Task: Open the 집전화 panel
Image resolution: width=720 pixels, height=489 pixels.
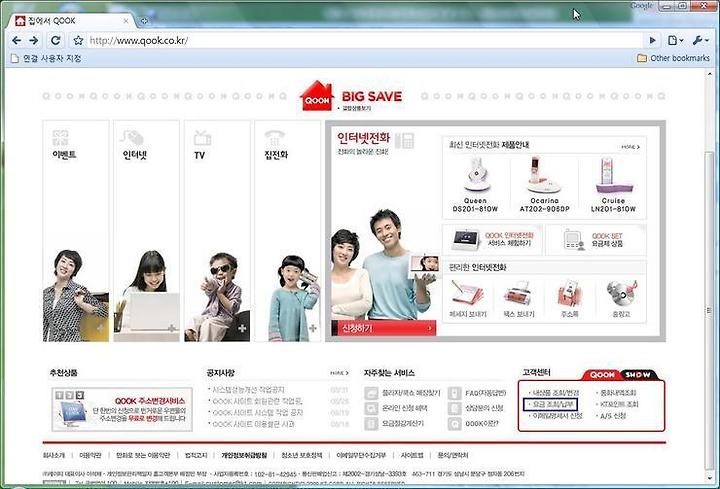Action: point(288,231)
